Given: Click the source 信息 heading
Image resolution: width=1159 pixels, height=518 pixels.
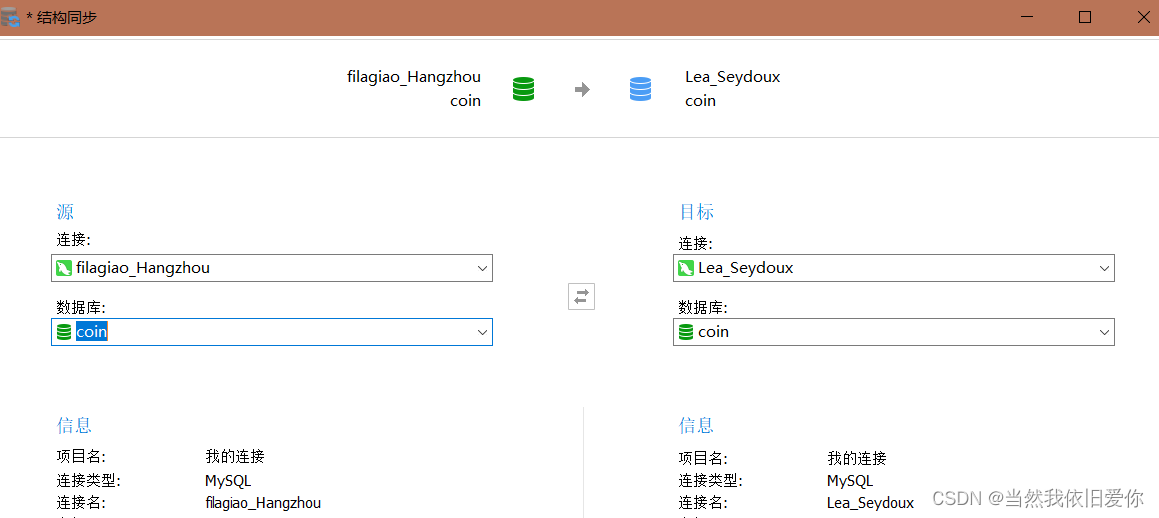Looking at the screenshot, I should (x=74, y=425).
